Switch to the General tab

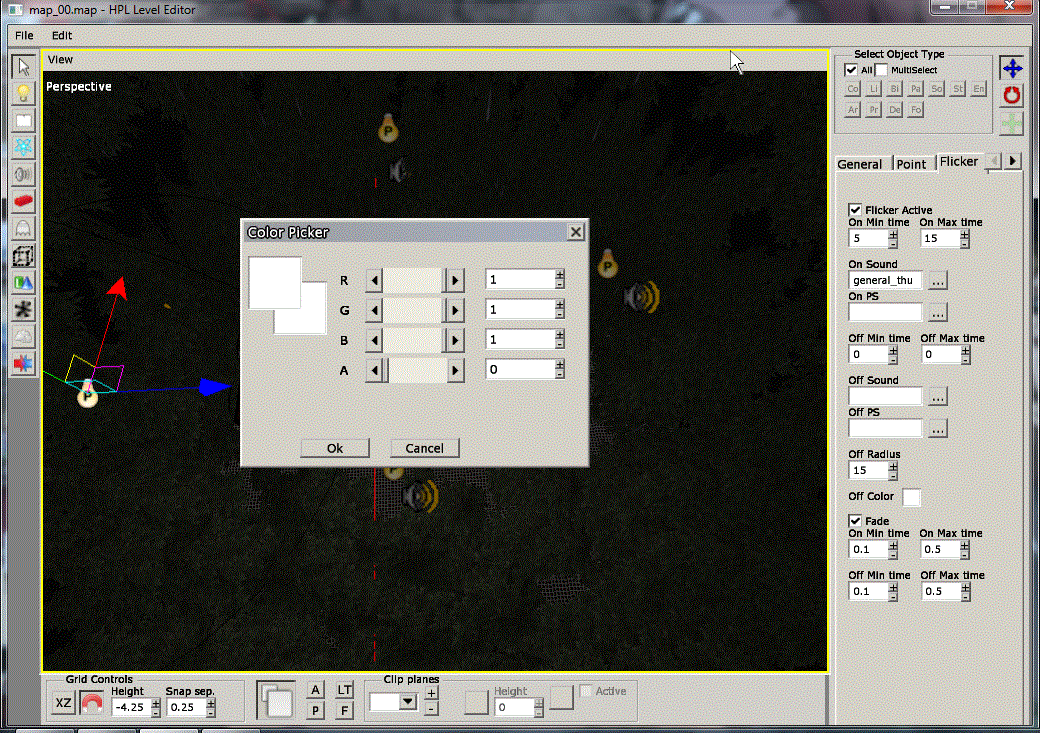[x=859, y=164]
